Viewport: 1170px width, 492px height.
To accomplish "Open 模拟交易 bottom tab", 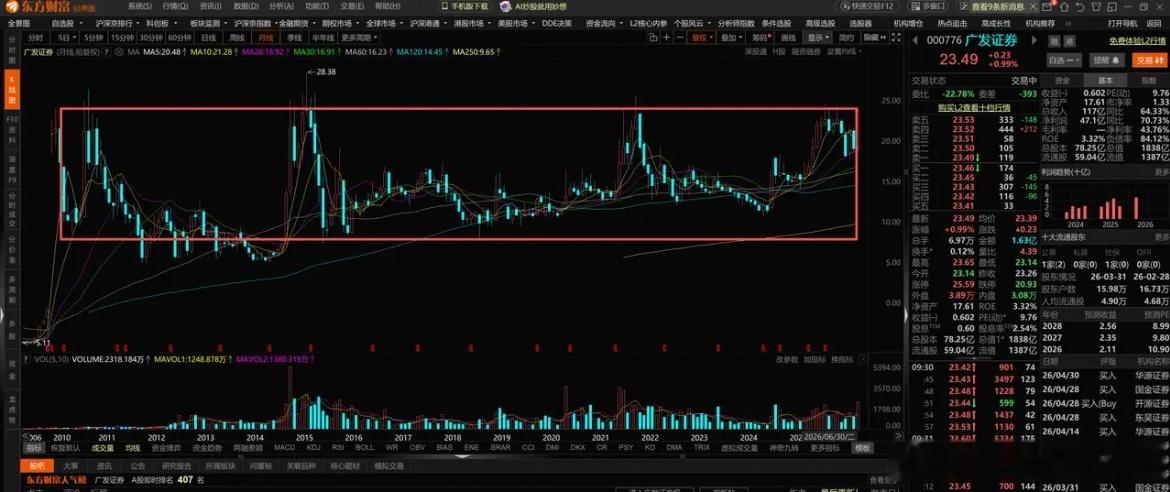I will [x=388, y=466].
